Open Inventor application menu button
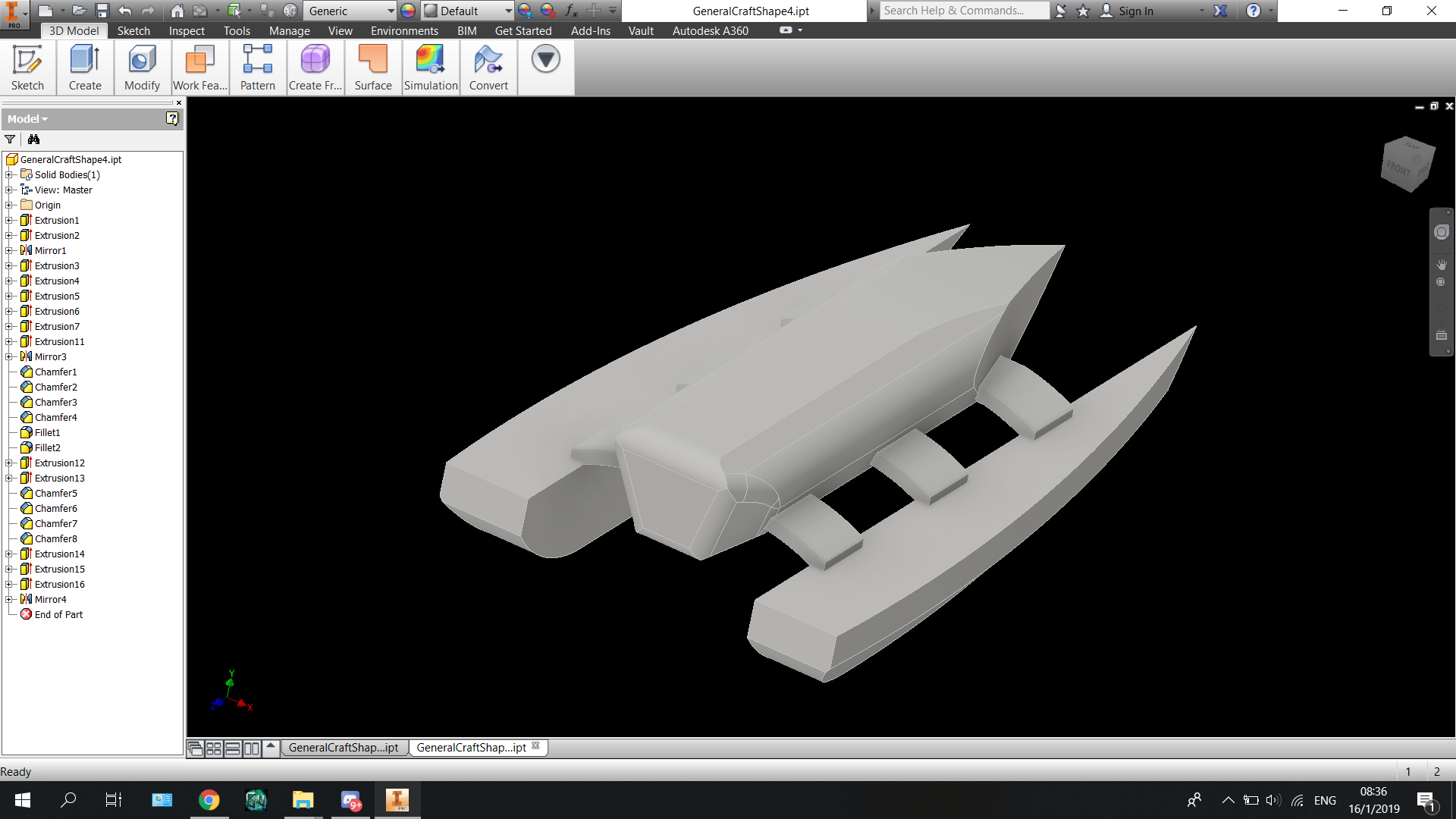This screenshot has width=1456, height=819. click(x=14, y=14)
